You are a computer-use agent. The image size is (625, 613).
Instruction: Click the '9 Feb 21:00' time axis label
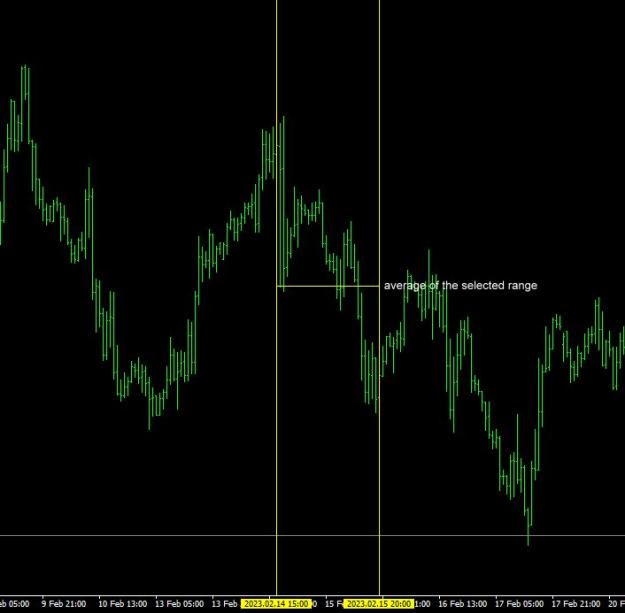pos(64,604)
